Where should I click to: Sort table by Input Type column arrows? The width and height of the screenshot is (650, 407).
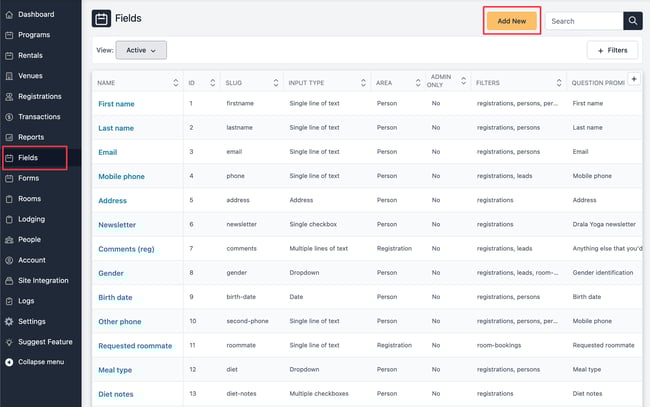click(364, 83)
